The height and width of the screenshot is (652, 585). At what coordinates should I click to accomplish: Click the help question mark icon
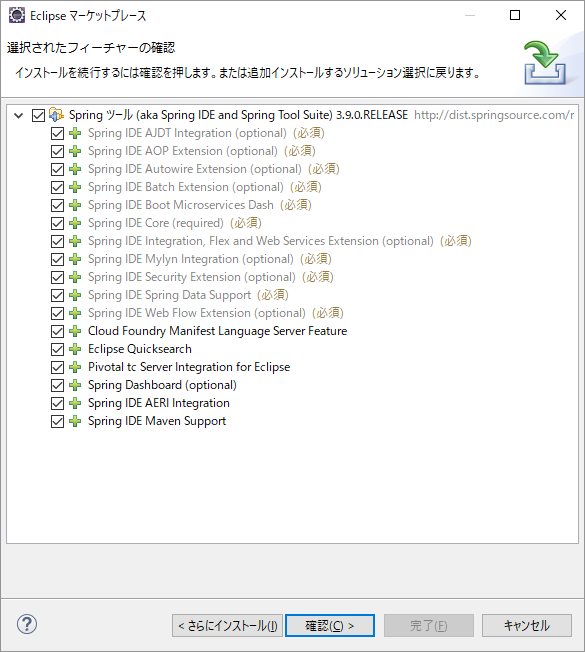(x=27, y=624)
